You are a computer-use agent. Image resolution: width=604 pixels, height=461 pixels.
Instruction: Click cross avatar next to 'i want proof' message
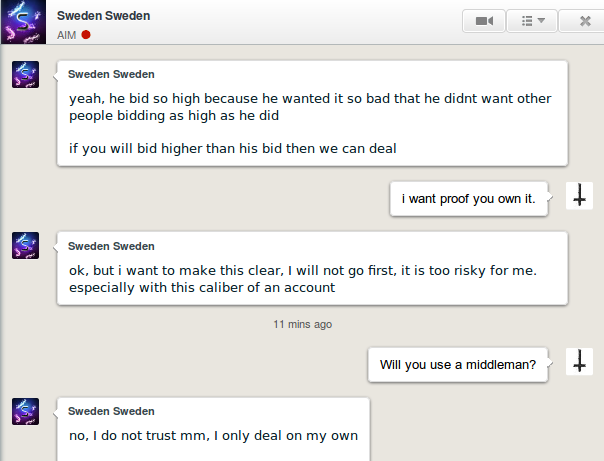click(579, 196)
